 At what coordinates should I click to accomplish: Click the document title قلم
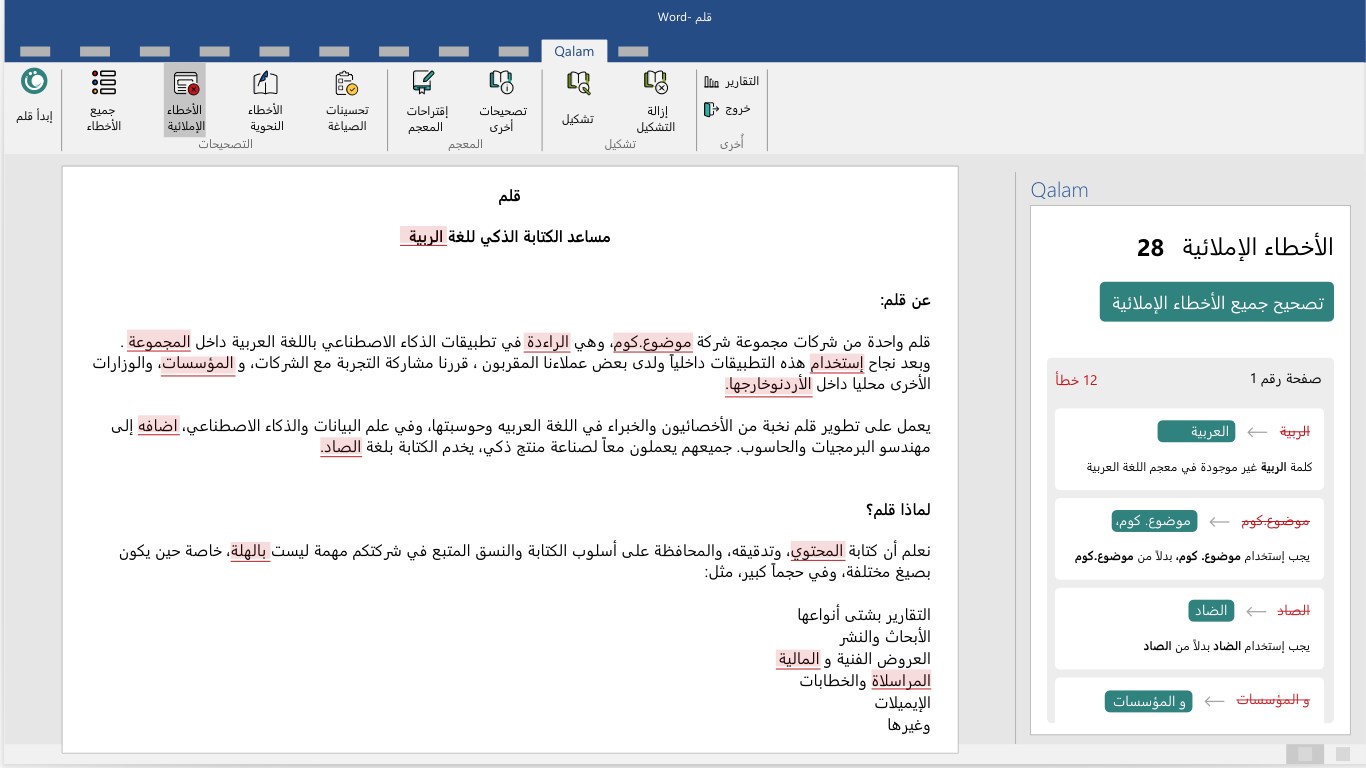pos(510,196)
